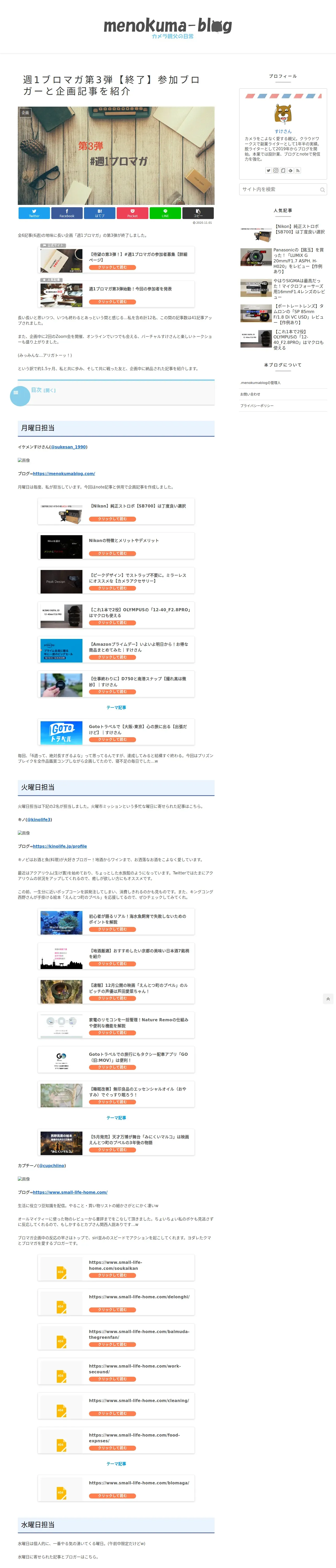
Task: Open the menokuma-blog header logo
Action: [x=168, y=27]
